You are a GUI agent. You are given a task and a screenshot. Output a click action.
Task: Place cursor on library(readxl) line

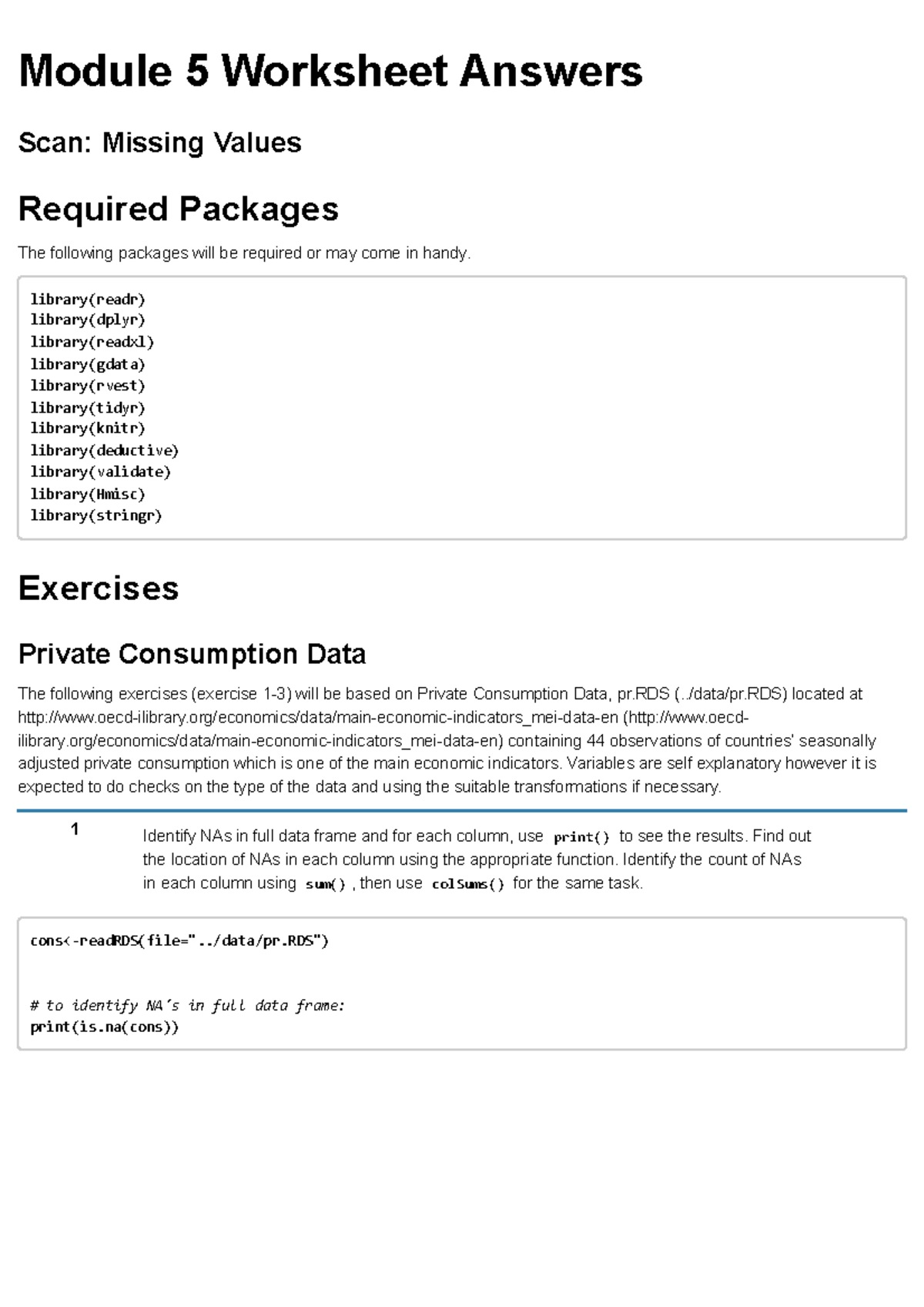[92, 342]
